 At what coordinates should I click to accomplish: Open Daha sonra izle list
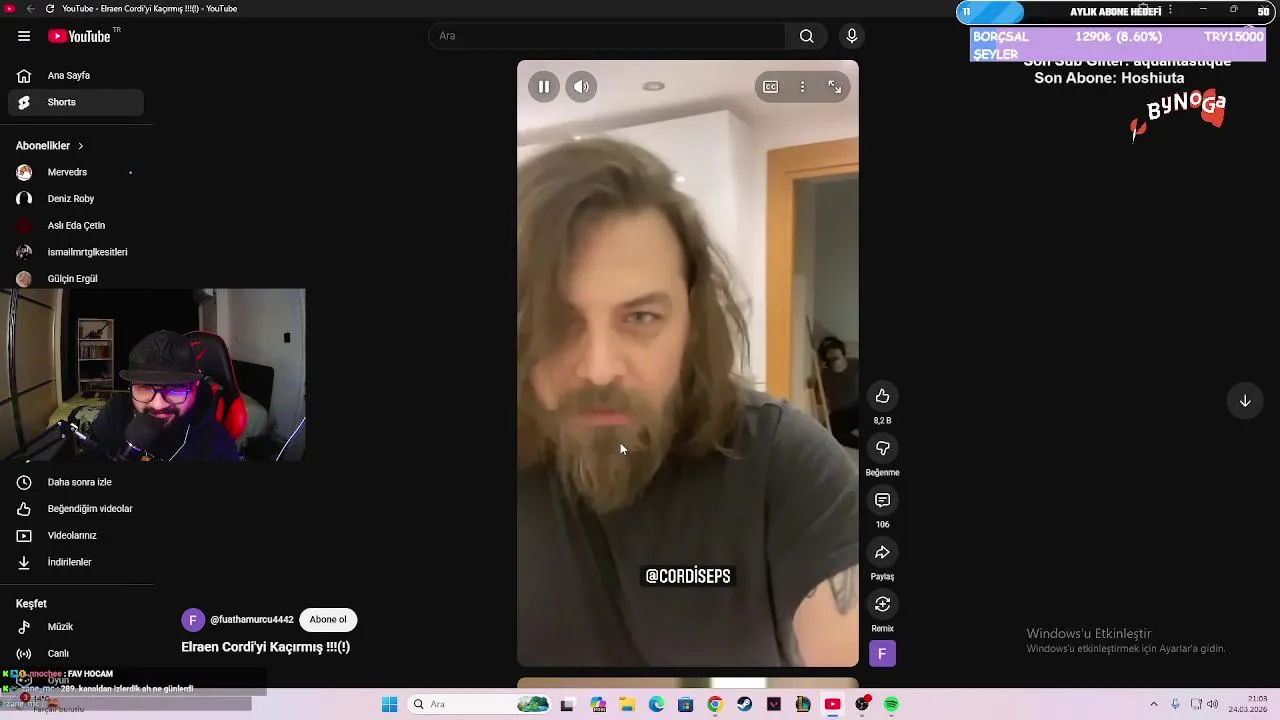tap(76, 482)
